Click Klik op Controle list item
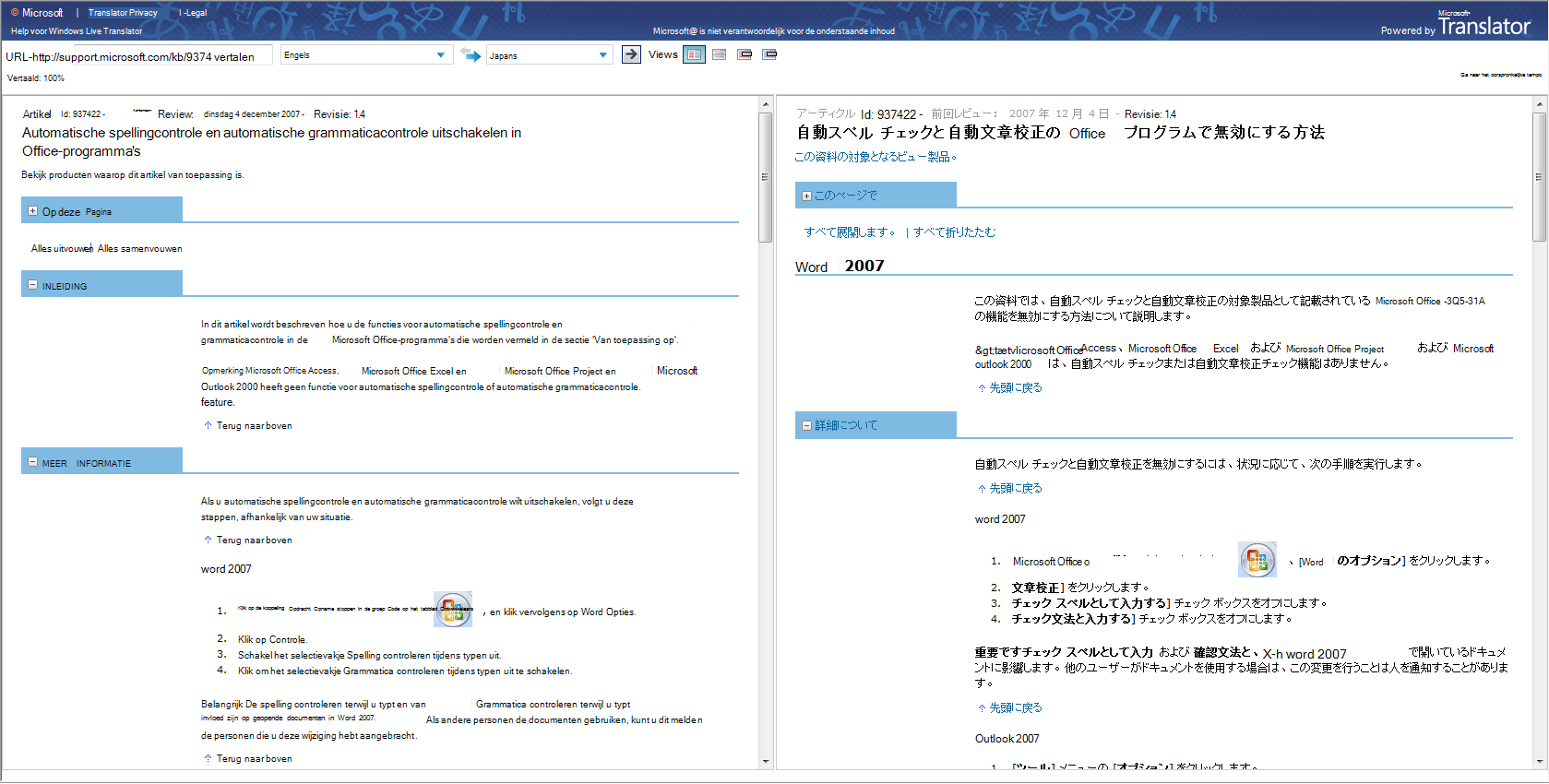The height and width of the screenshot is (784, 1549). tap(272, 639)
